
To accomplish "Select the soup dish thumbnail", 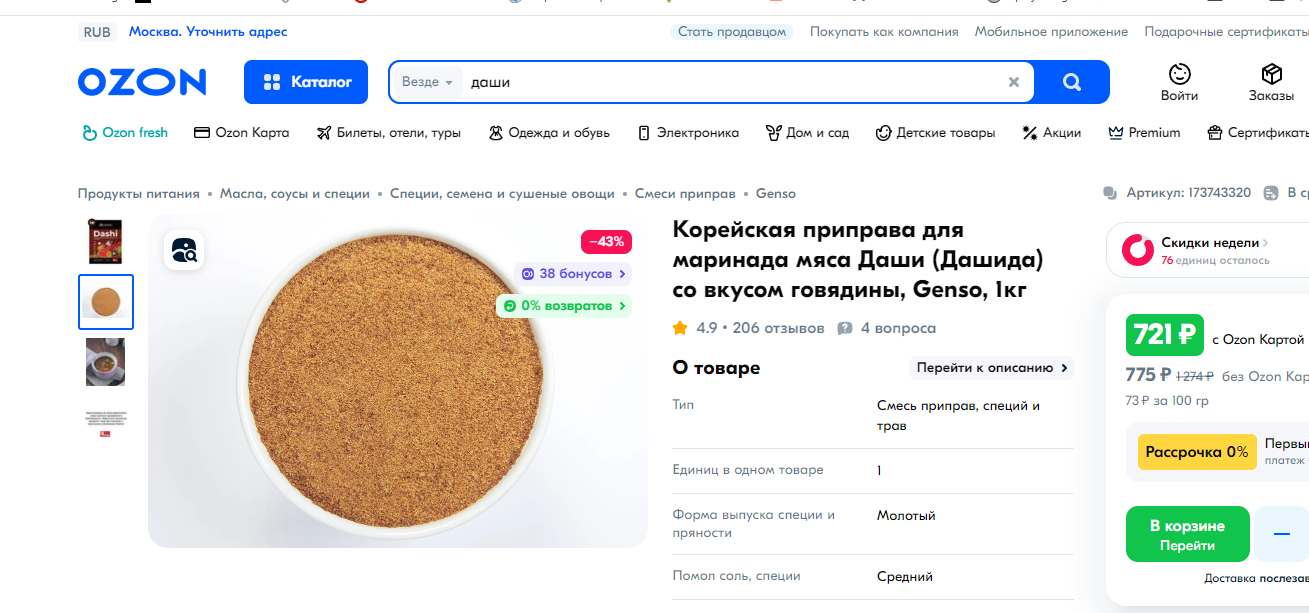I will 106,362.
